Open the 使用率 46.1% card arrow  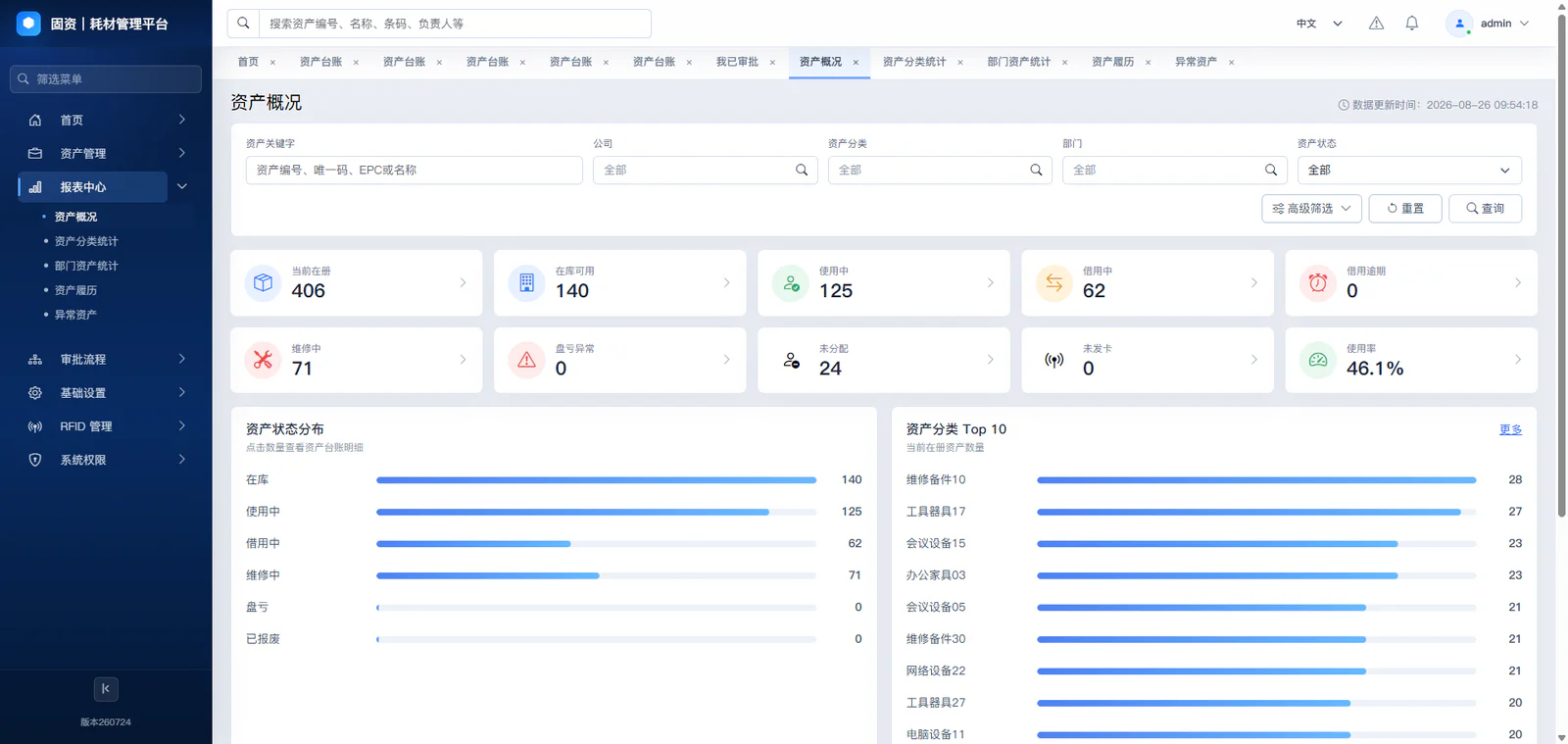(1517, 360)
